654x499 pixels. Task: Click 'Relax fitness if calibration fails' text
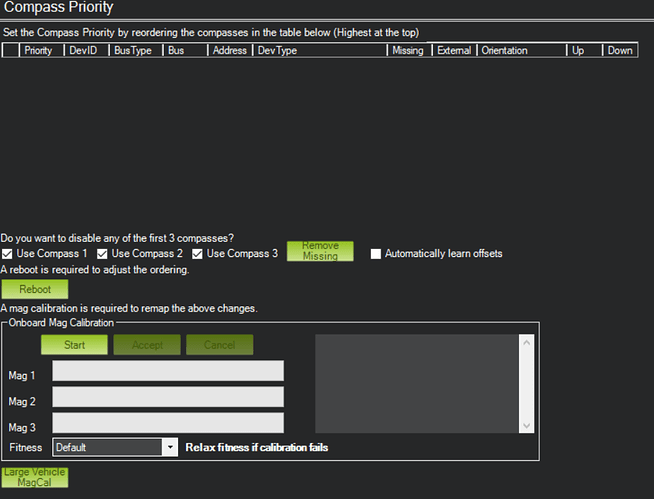[x=257, y=448]
